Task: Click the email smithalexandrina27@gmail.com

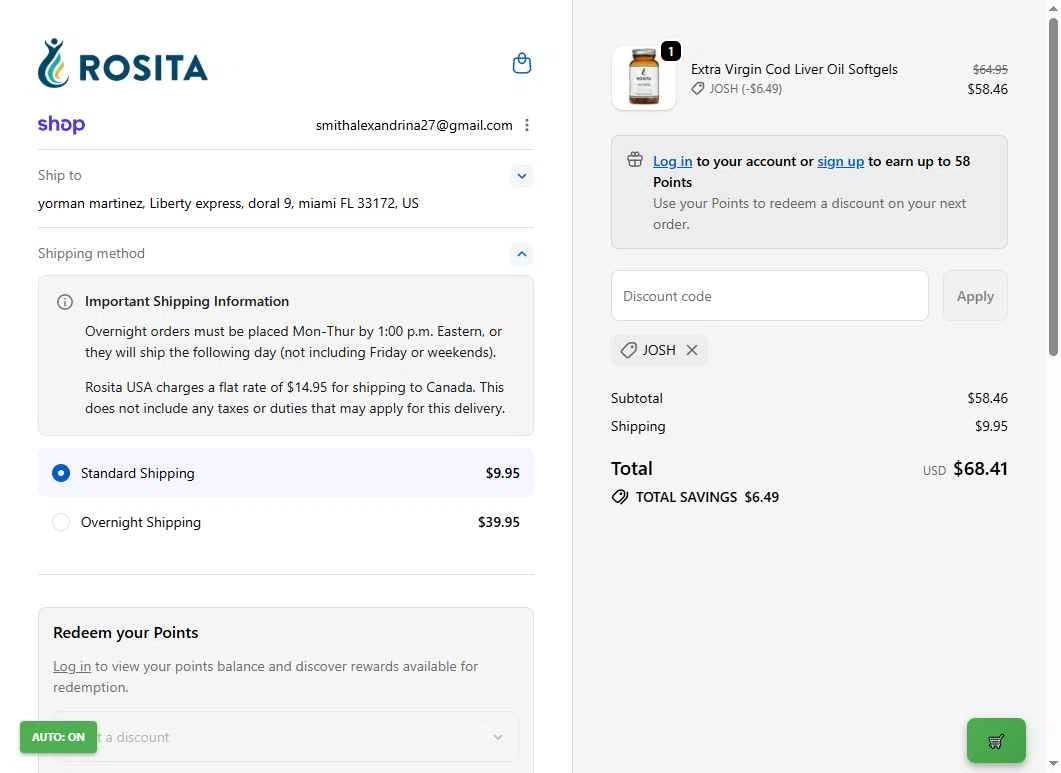Action: pyautogui.click(x=414, y=125)
